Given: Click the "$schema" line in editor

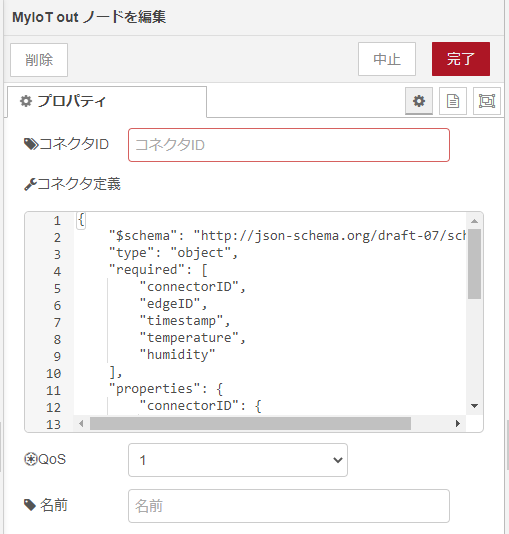Looking at the screenshot, I should [x=287, y=236].
